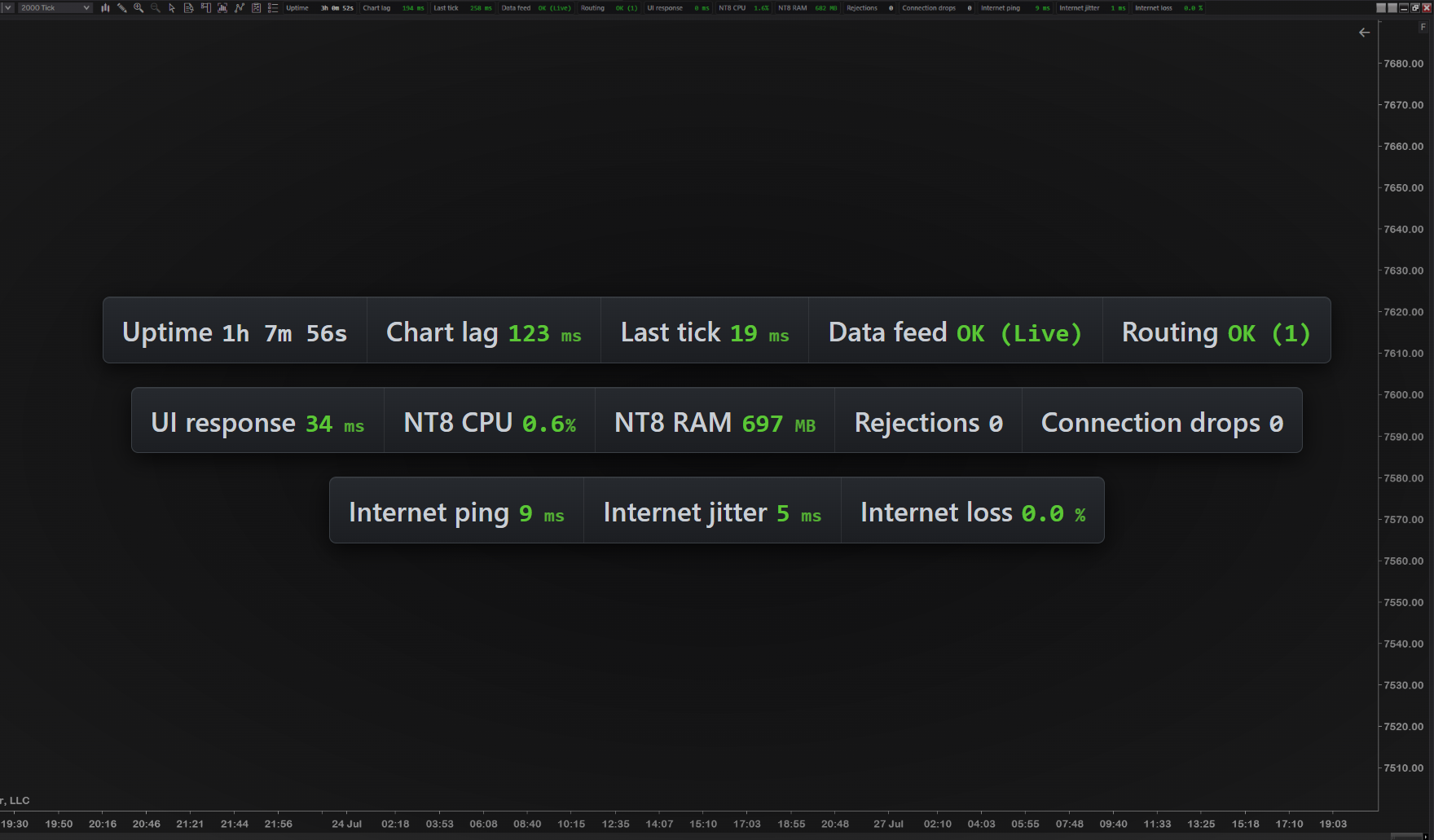Image resolution: width=1434 pixels, height=840 pixels.
Task: Open the data box icon
Action: point(188,7)
